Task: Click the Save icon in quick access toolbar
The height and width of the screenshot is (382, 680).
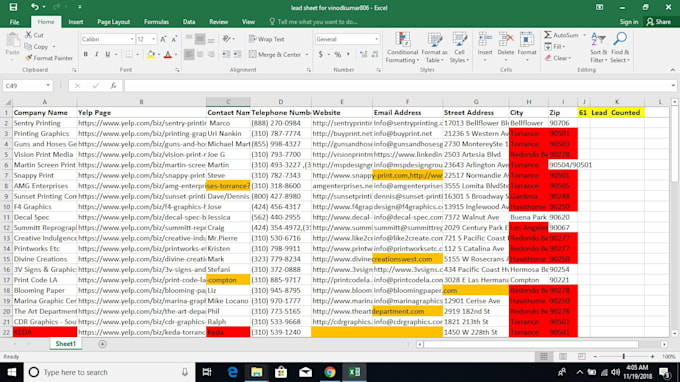Action: coord(13,7)
